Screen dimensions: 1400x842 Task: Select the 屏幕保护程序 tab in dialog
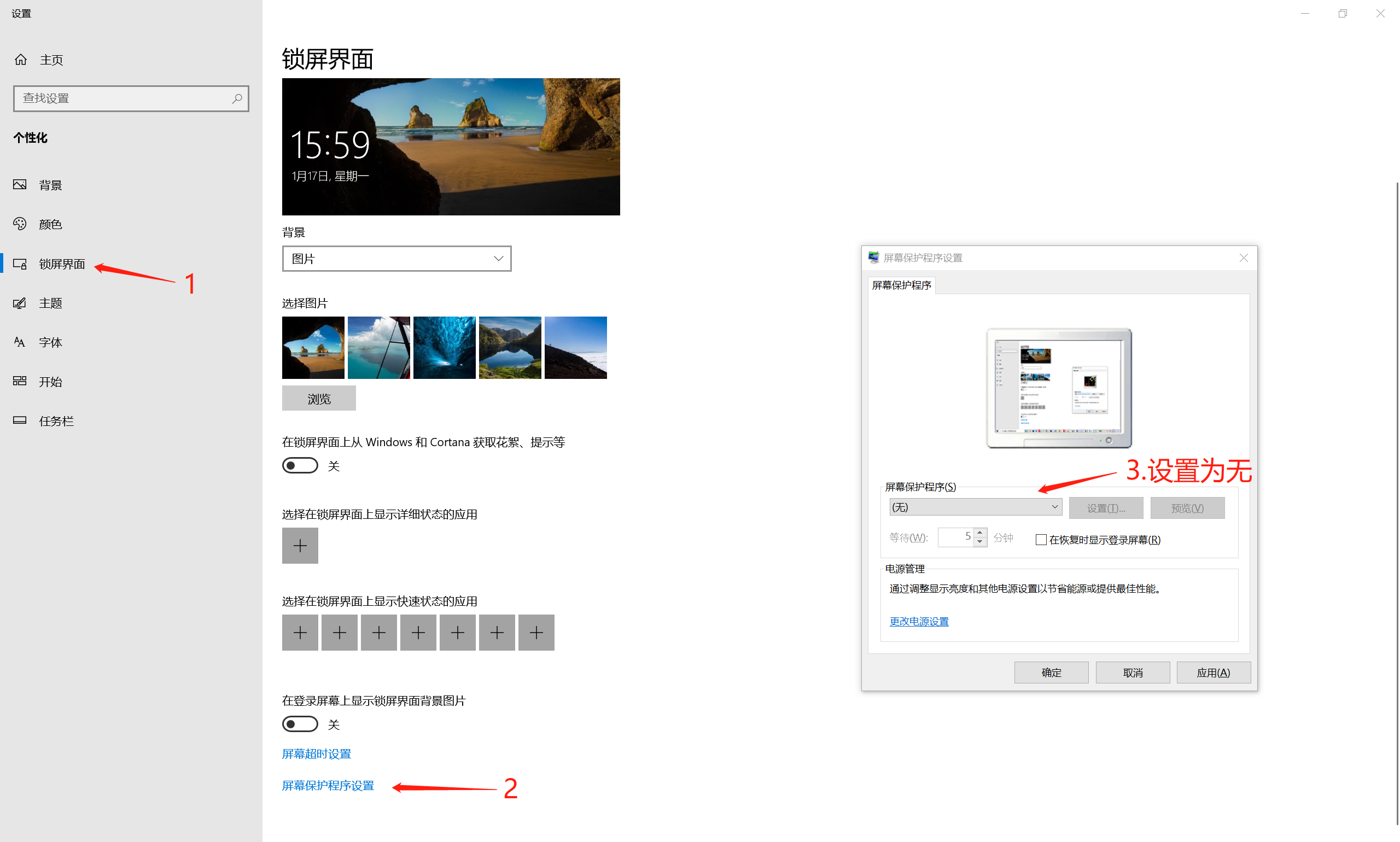901,285
